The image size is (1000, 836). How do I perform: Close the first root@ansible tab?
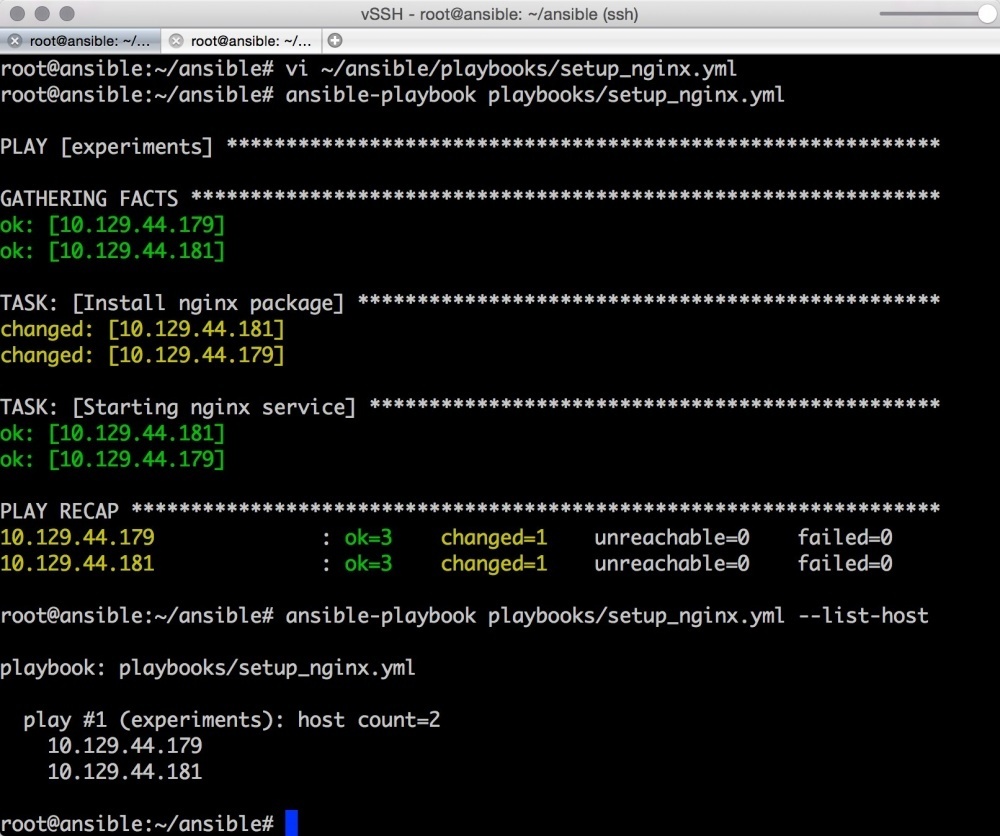pos(15,41)
